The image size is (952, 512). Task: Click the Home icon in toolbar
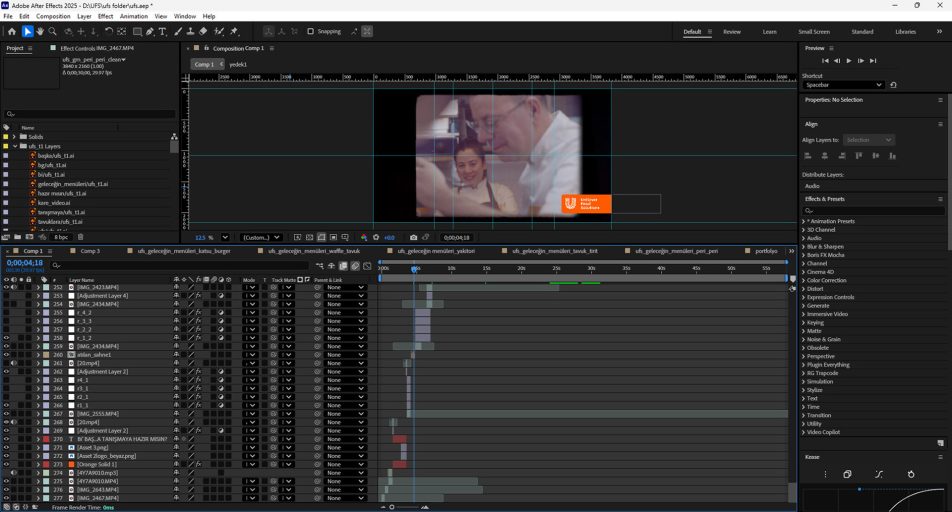click(12, 32)
